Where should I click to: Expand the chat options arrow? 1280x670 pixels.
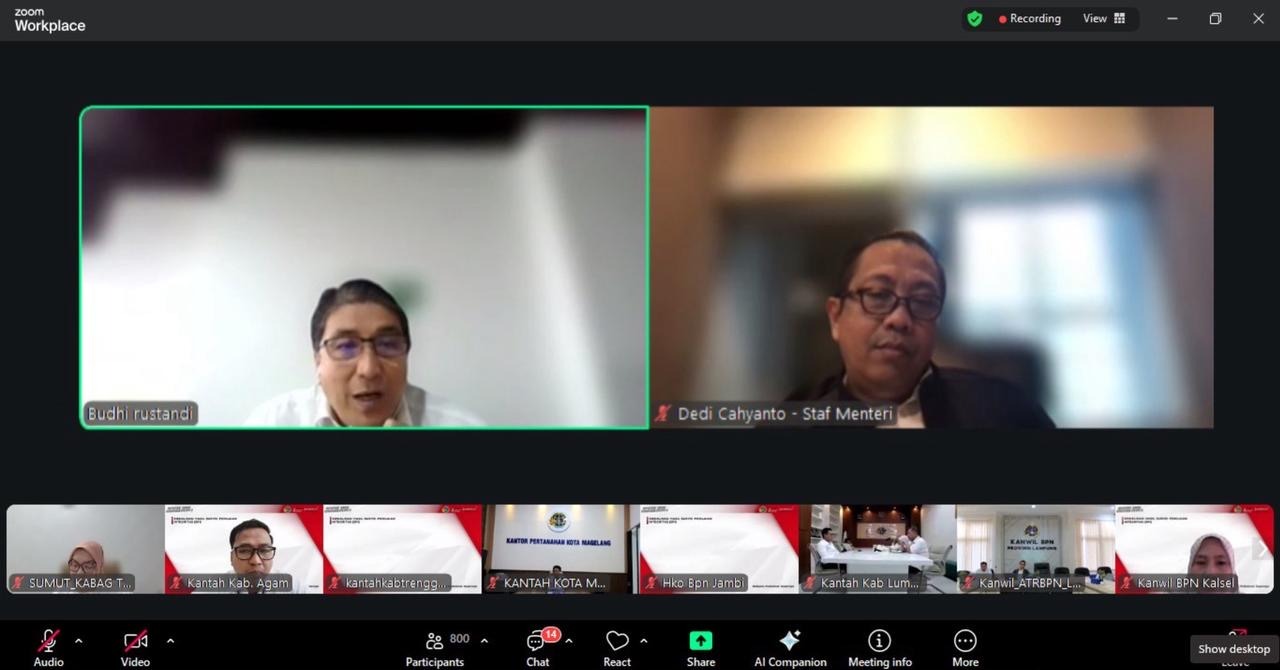click(569, 641)
